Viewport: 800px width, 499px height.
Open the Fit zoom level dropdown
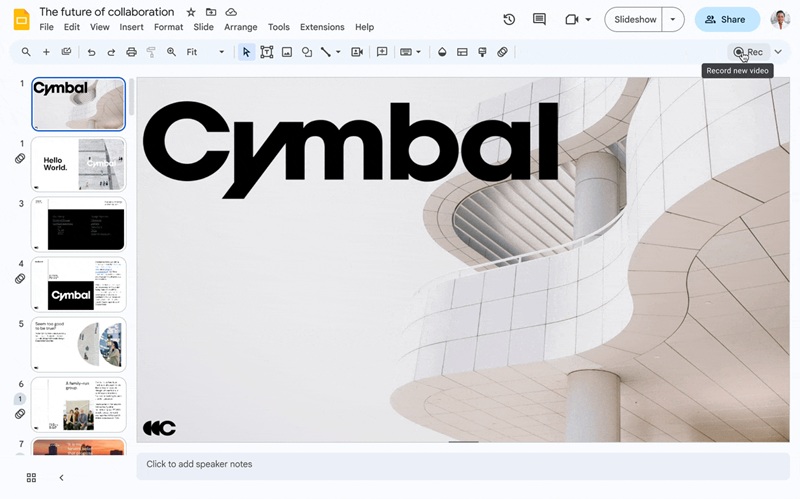coord(205,52)
